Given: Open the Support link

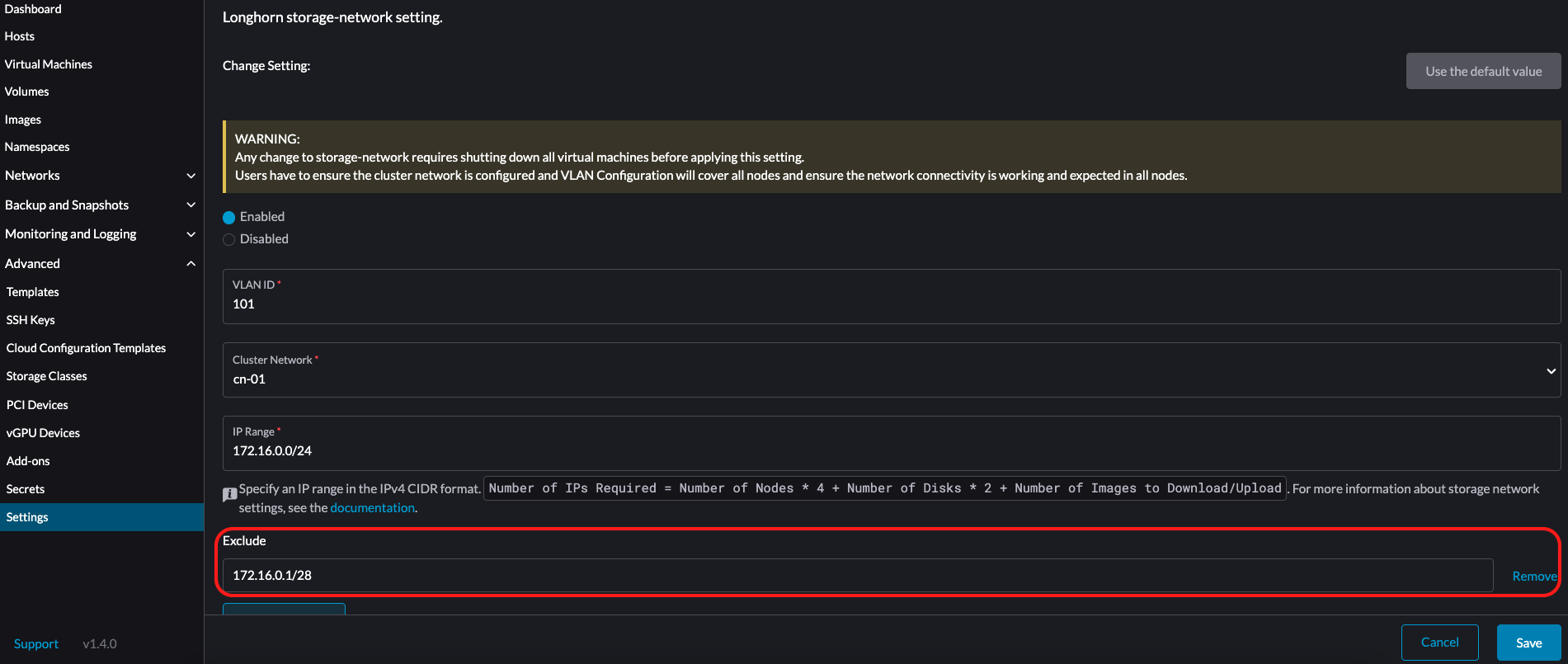Looking at the screenshot, I should click(x=36, y=644).
